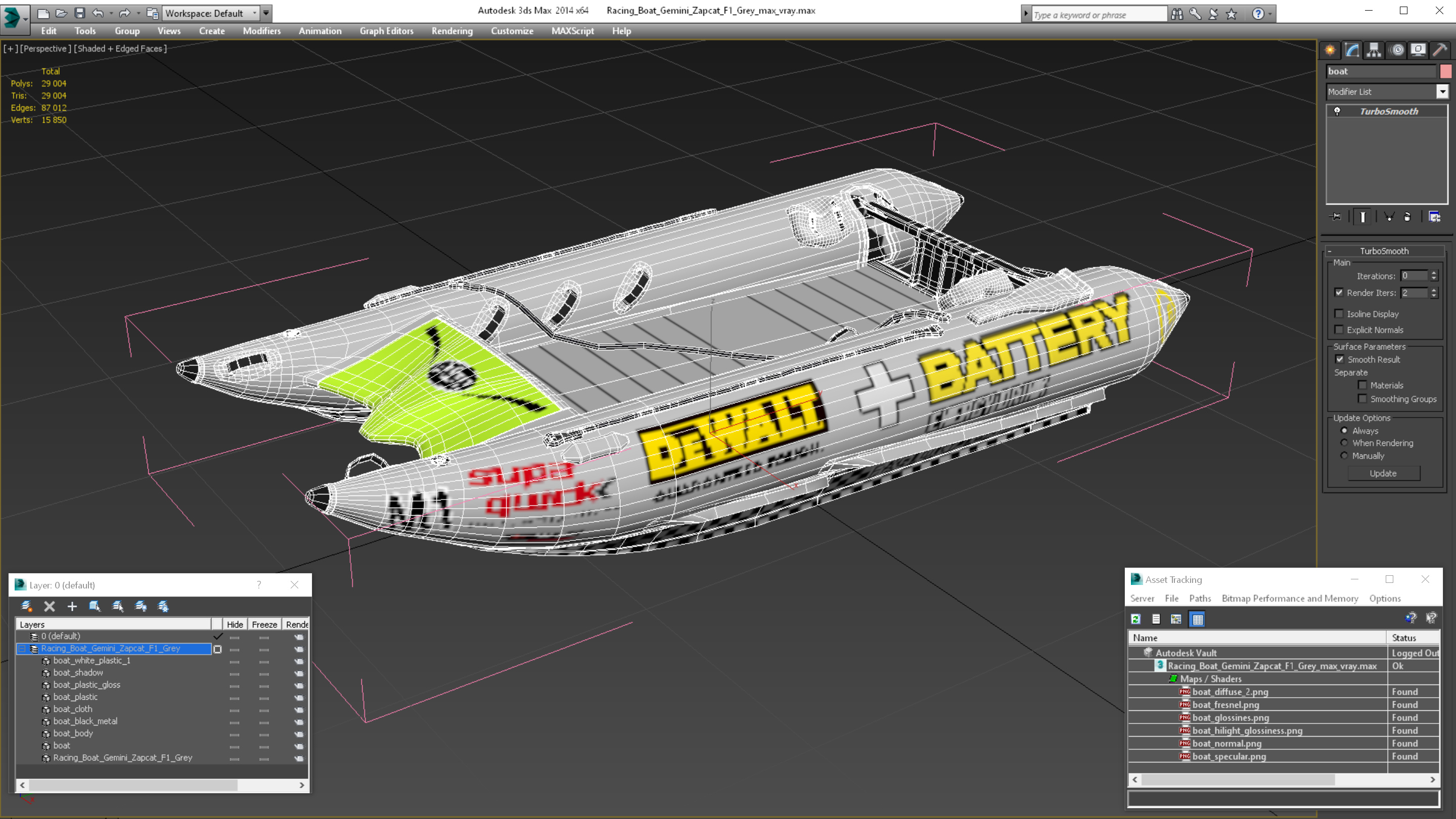Image resolution: width=1456 pixels, height=819 pixels.
Task: Highlight selected objects' layers icon
Action: pos(118,607)
